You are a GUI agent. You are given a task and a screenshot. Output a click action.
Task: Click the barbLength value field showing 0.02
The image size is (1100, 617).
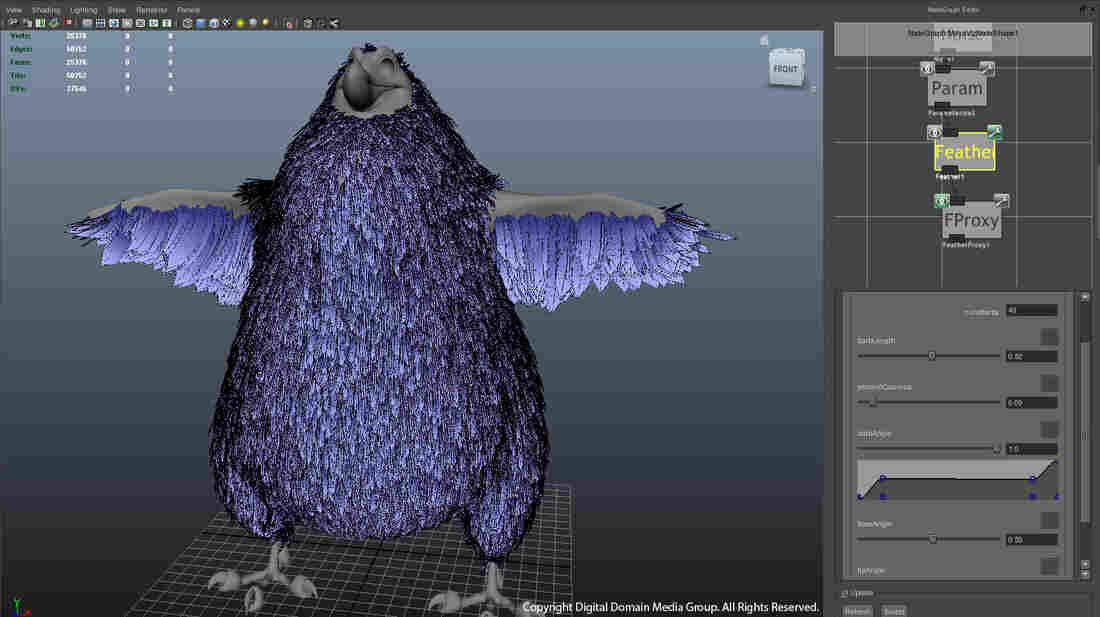point(1031,356)
